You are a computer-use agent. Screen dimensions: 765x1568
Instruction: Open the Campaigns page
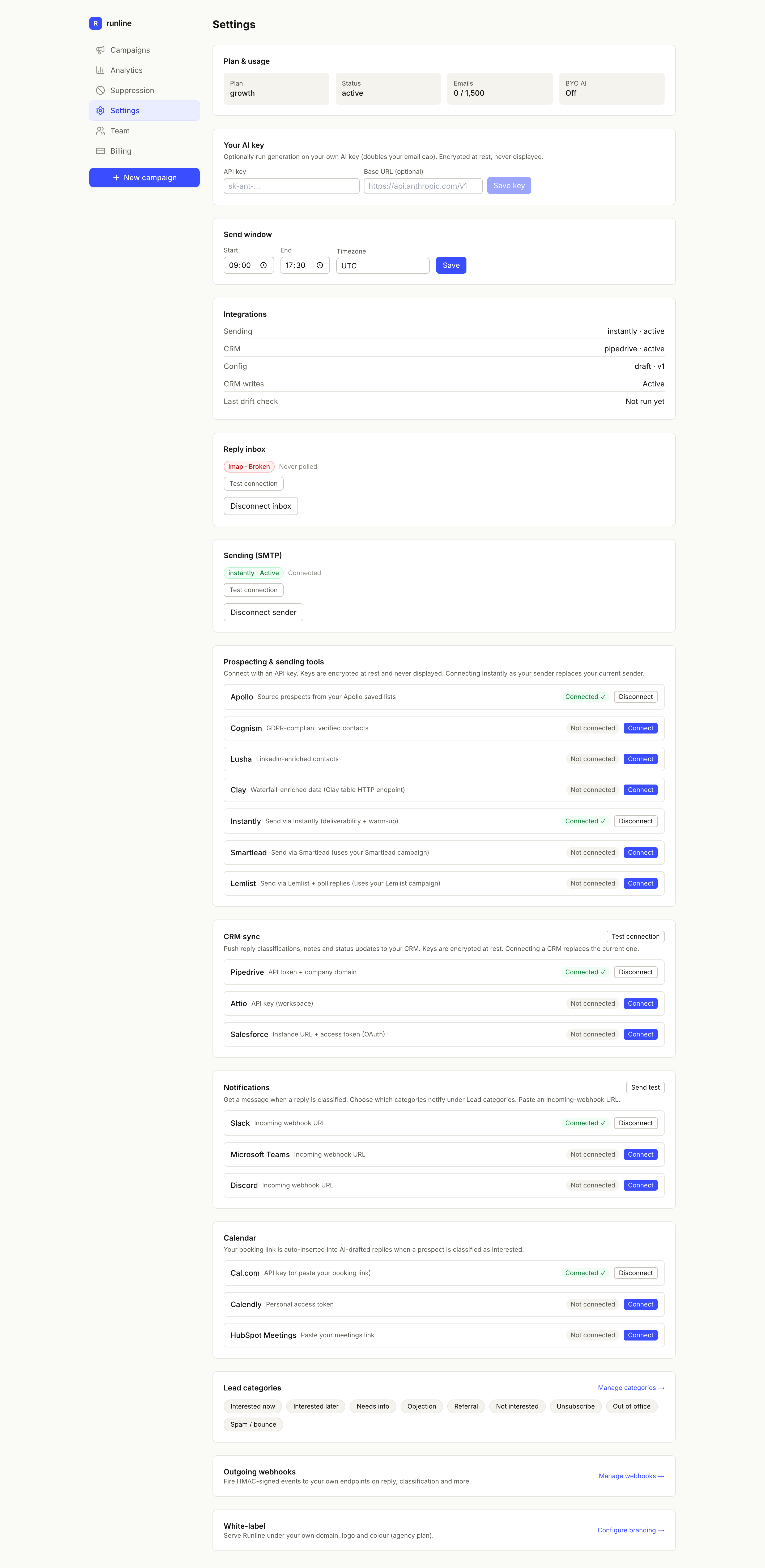click(x=144, y=50)
